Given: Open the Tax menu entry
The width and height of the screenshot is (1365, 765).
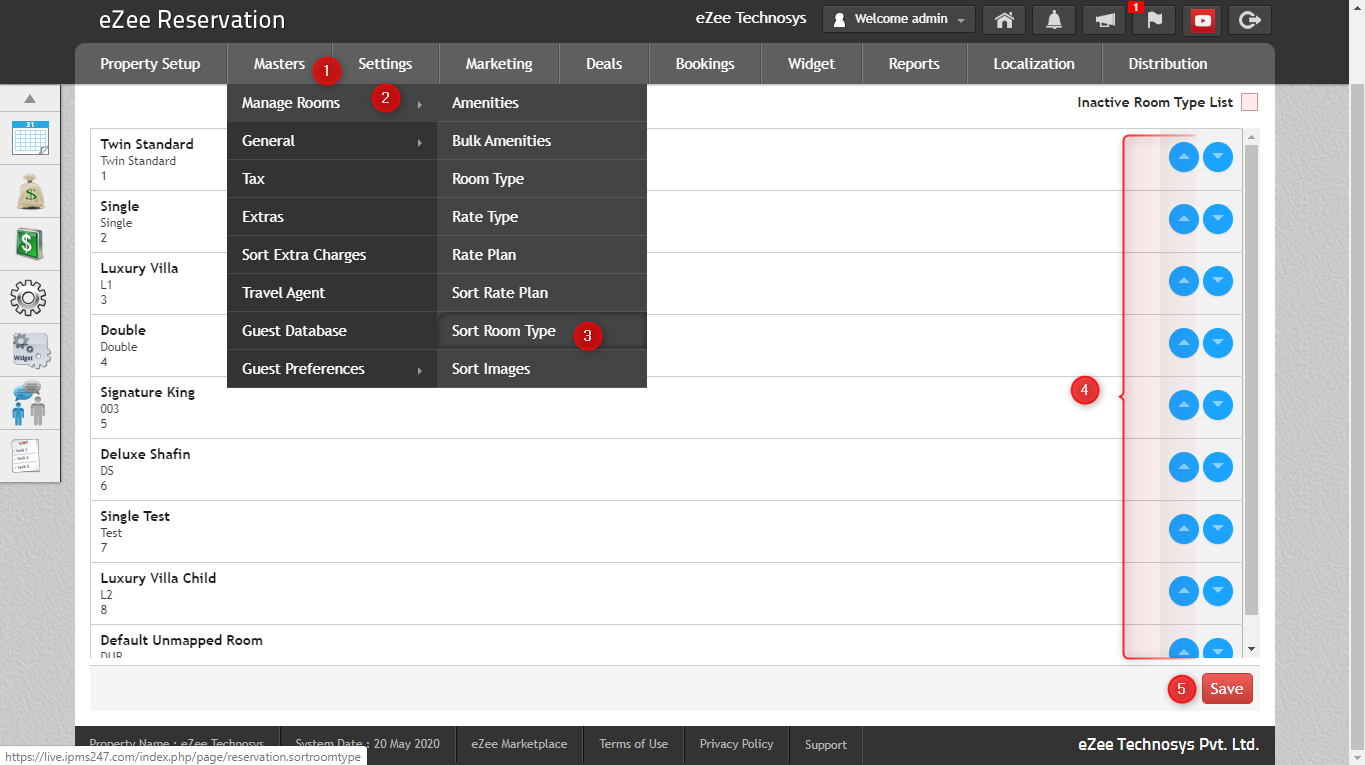Looking at the screenshot, I should point(332,179).
